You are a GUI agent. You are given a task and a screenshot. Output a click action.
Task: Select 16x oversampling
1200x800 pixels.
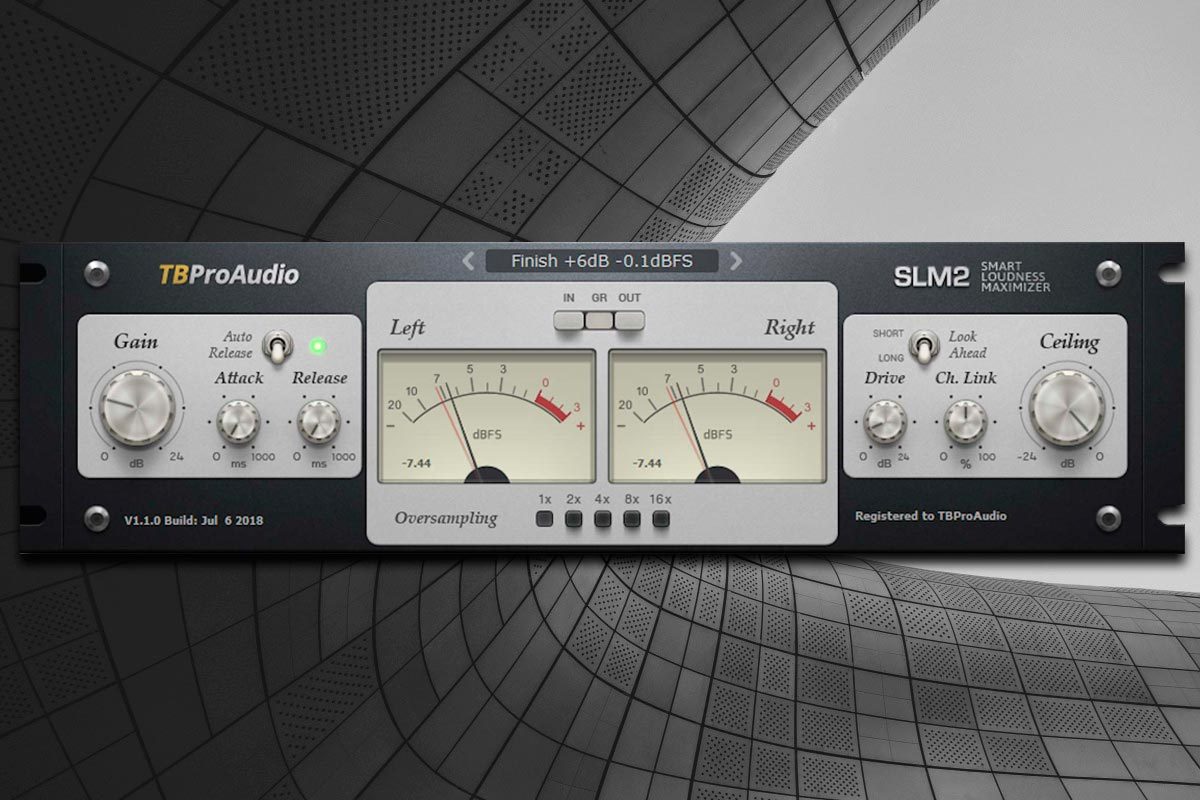661,519
